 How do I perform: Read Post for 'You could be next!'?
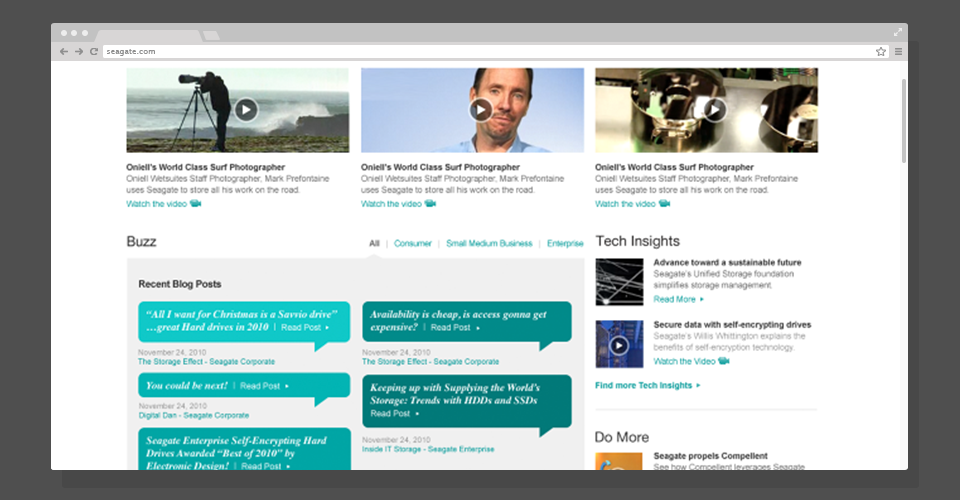point(264,386)
